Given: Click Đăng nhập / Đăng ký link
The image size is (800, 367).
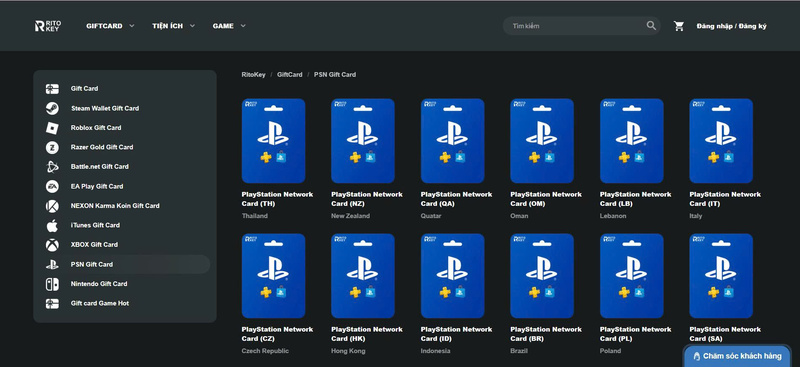Looking at the screenshot, I should click(731, 26).
